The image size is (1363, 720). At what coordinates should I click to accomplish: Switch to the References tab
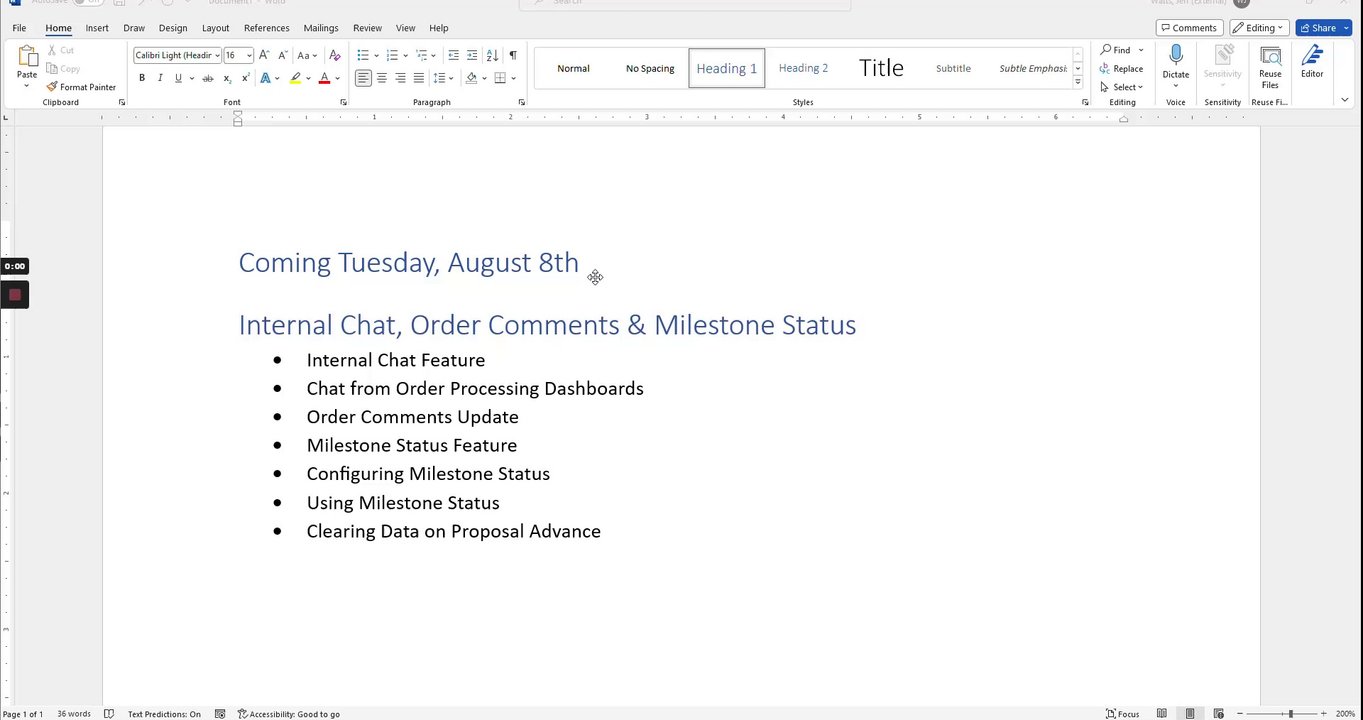(x=267, y=28)
